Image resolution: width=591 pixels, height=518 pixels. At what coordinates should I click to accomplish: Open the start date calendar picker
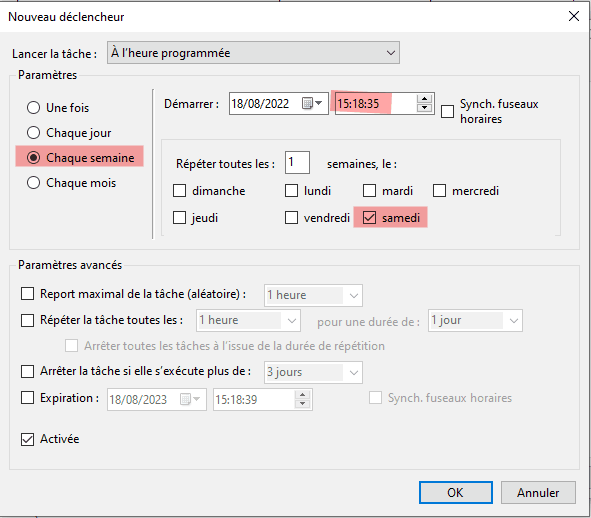(x=312, y=103)
